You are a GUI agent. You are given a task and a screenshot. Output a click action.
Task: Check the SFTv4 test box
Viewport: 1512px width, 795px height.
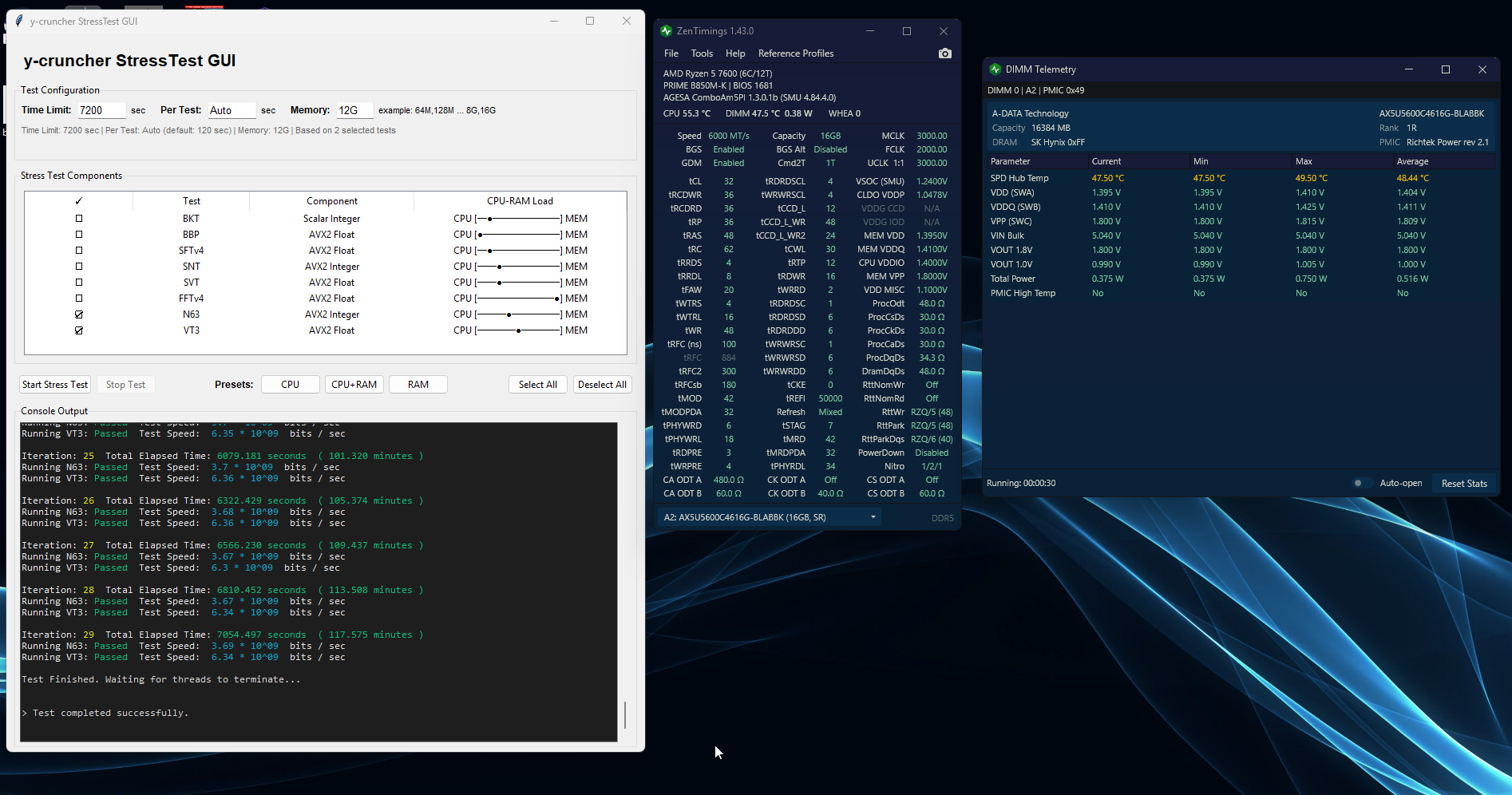pos(79,251)
